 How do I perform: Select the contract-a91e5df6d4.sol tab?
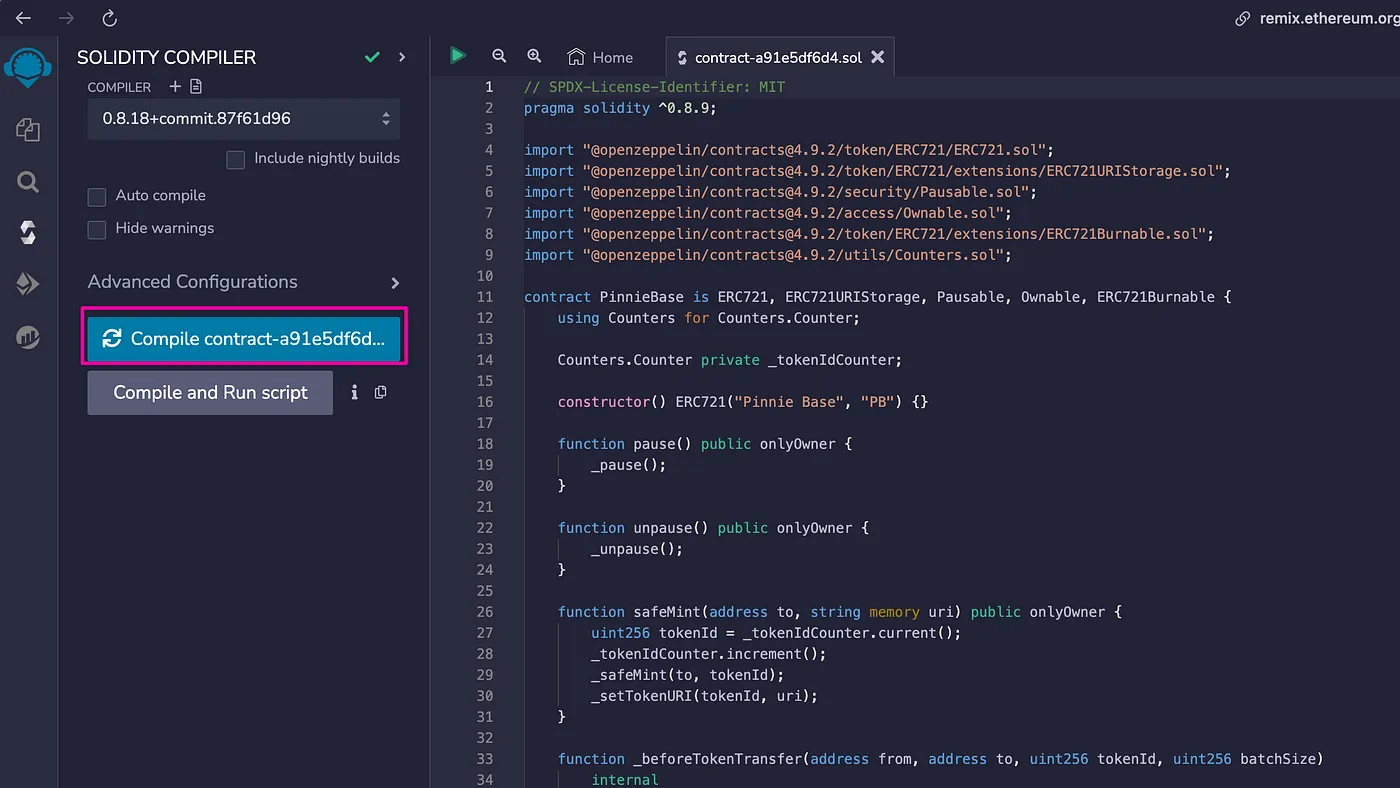pyautogui.click(x=779, y=57)
